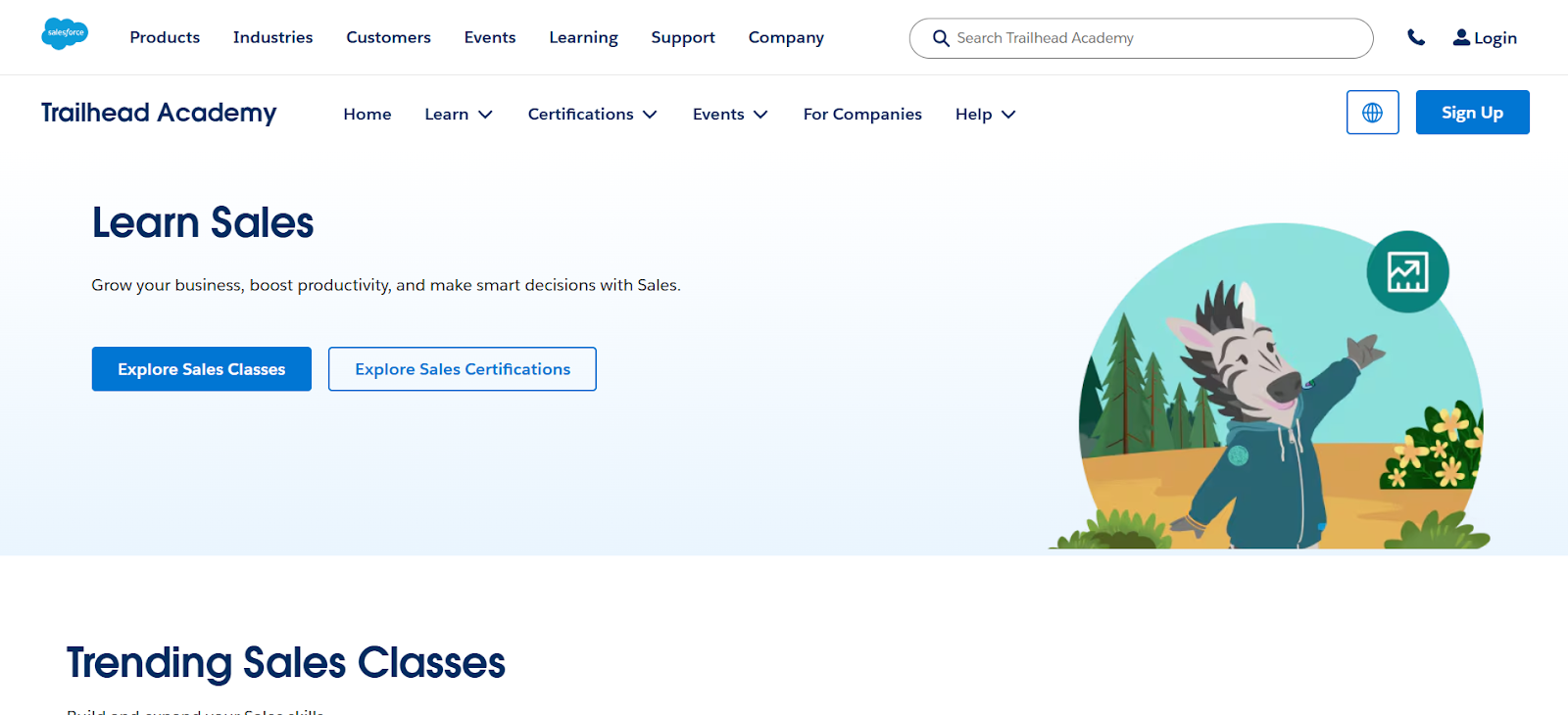Open the For Companies page
The width and height of the screenshot is (1568, 715).
(862, 114)
